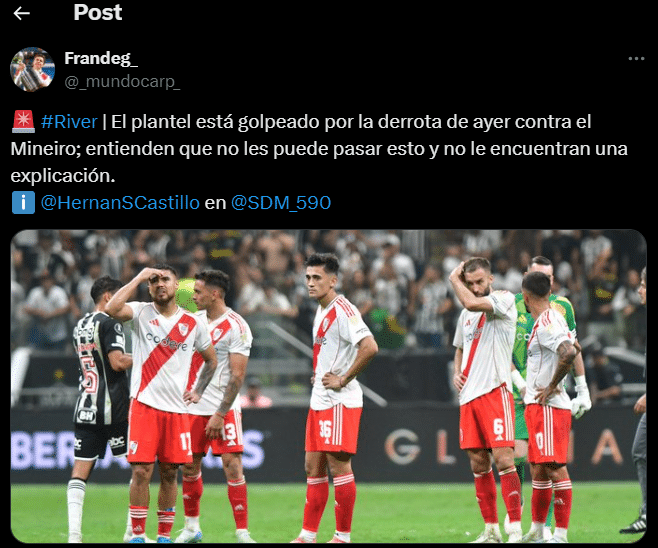
Task: Click the red siren emoji in the post
Action: tap(23, 122)
